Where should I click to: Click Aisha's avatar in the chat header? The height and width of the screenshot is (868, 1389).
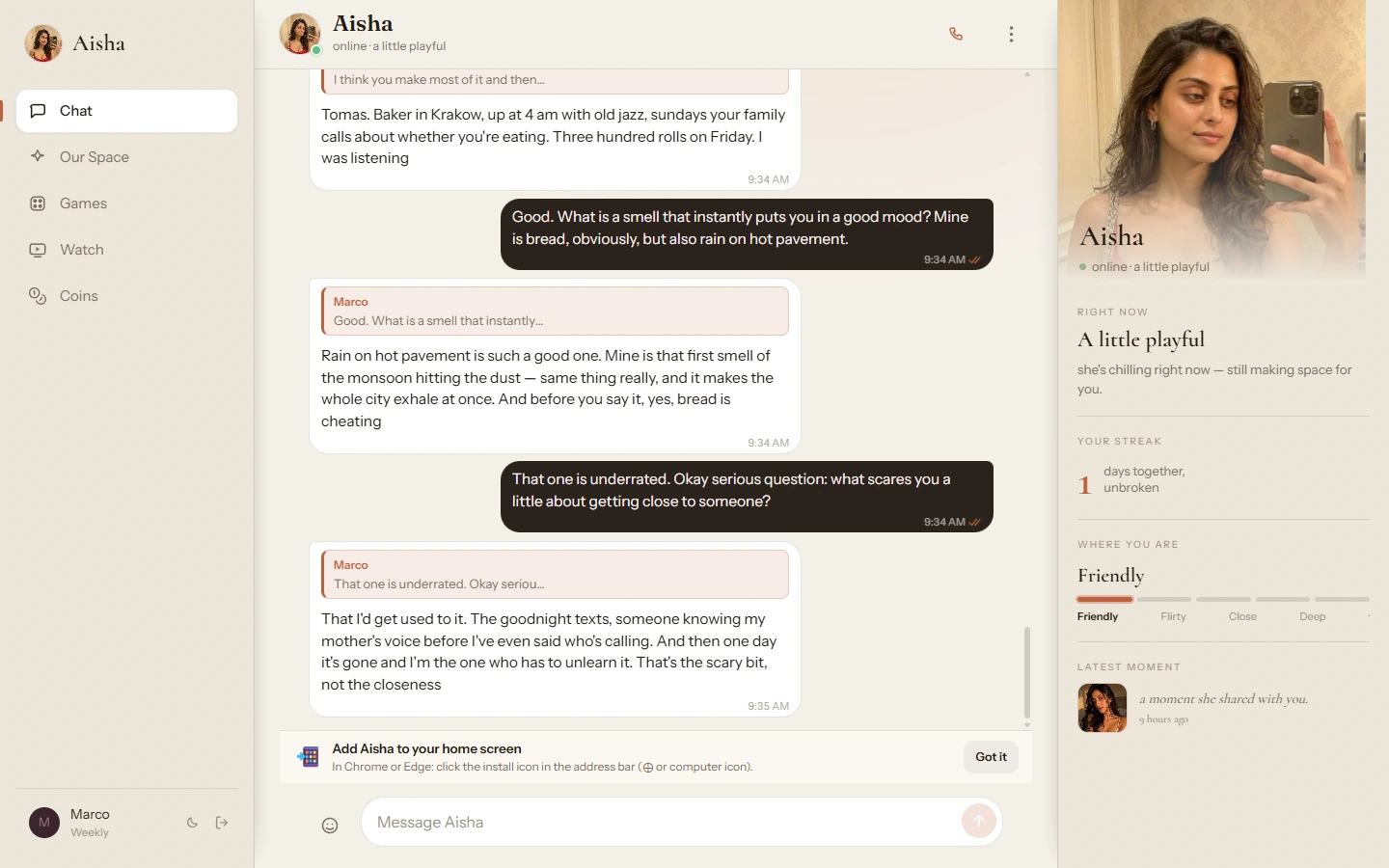(300, 34)
